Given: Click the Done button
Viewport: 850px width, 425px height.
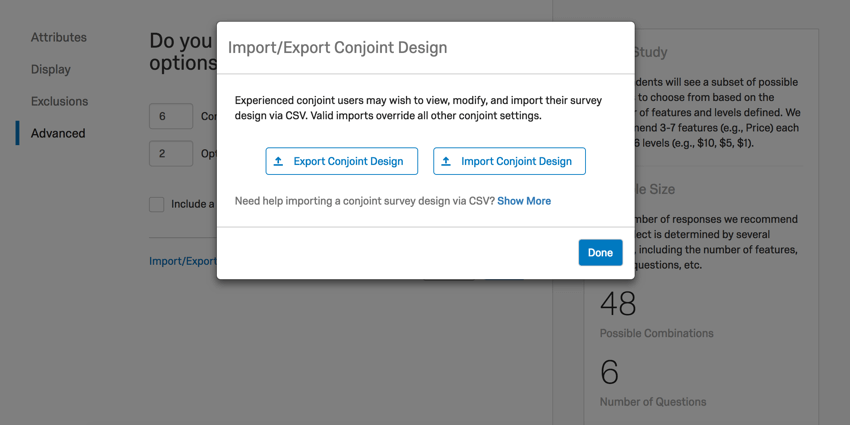Looking at the screenshot, I should [x=600, y=253].
